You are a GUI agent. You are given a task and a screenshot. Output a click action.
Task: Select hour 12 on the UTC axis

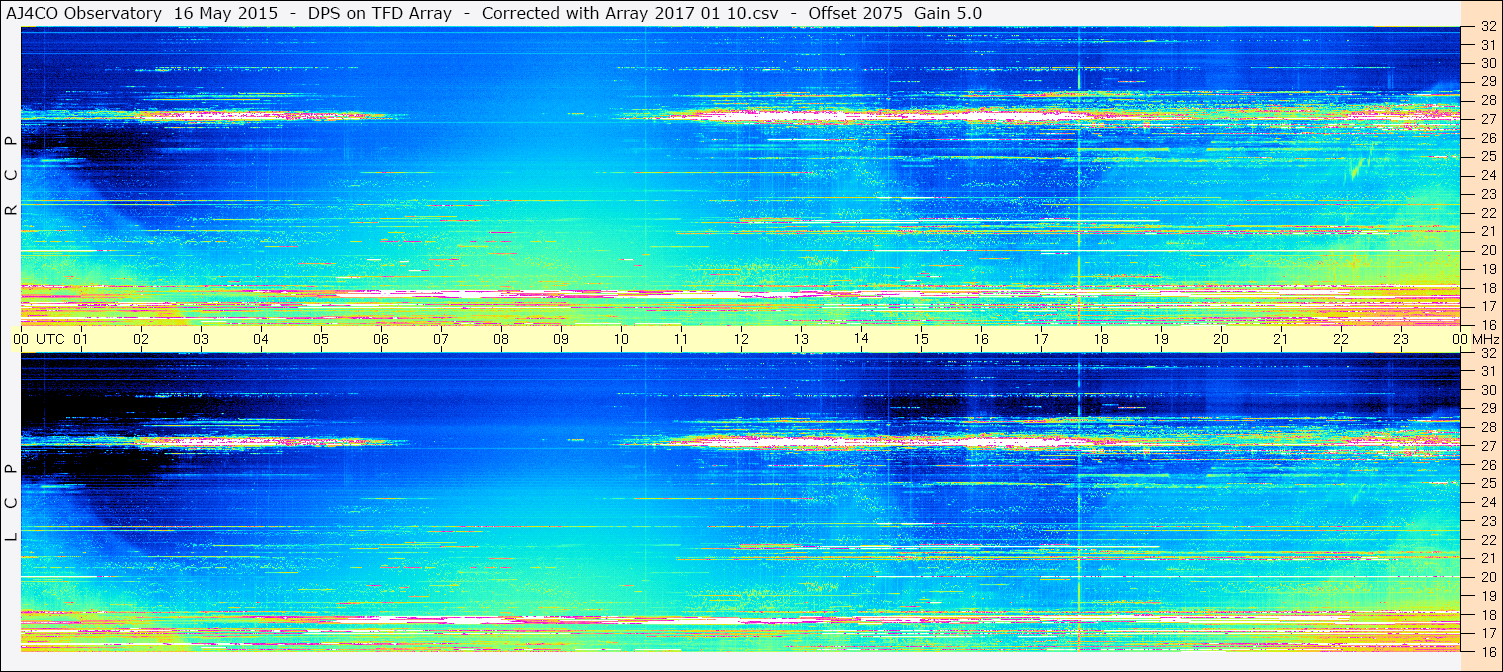741,339
